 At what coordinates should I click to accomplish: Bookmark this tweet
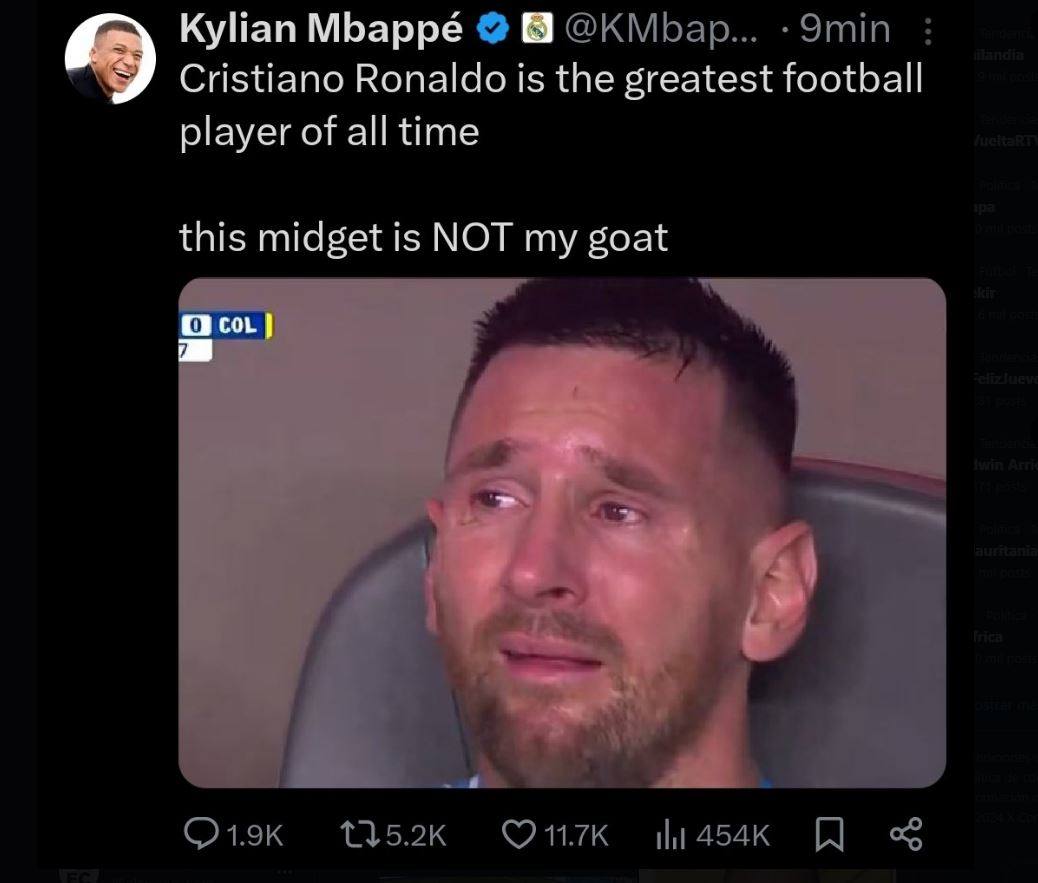coord(828,834)
